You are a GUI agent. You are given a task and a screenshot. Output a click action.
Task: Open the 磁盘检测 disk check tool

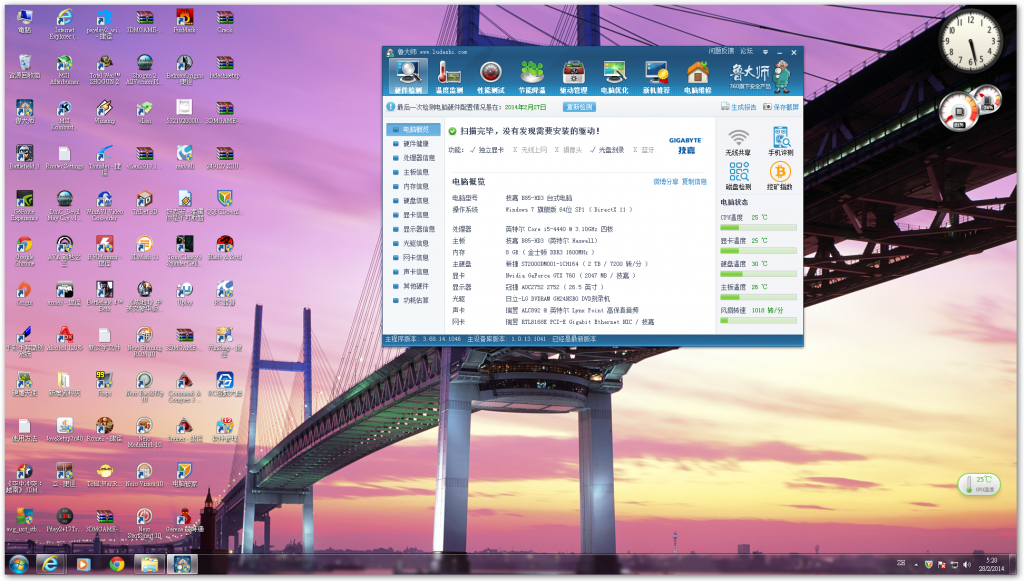pos(738,176)
